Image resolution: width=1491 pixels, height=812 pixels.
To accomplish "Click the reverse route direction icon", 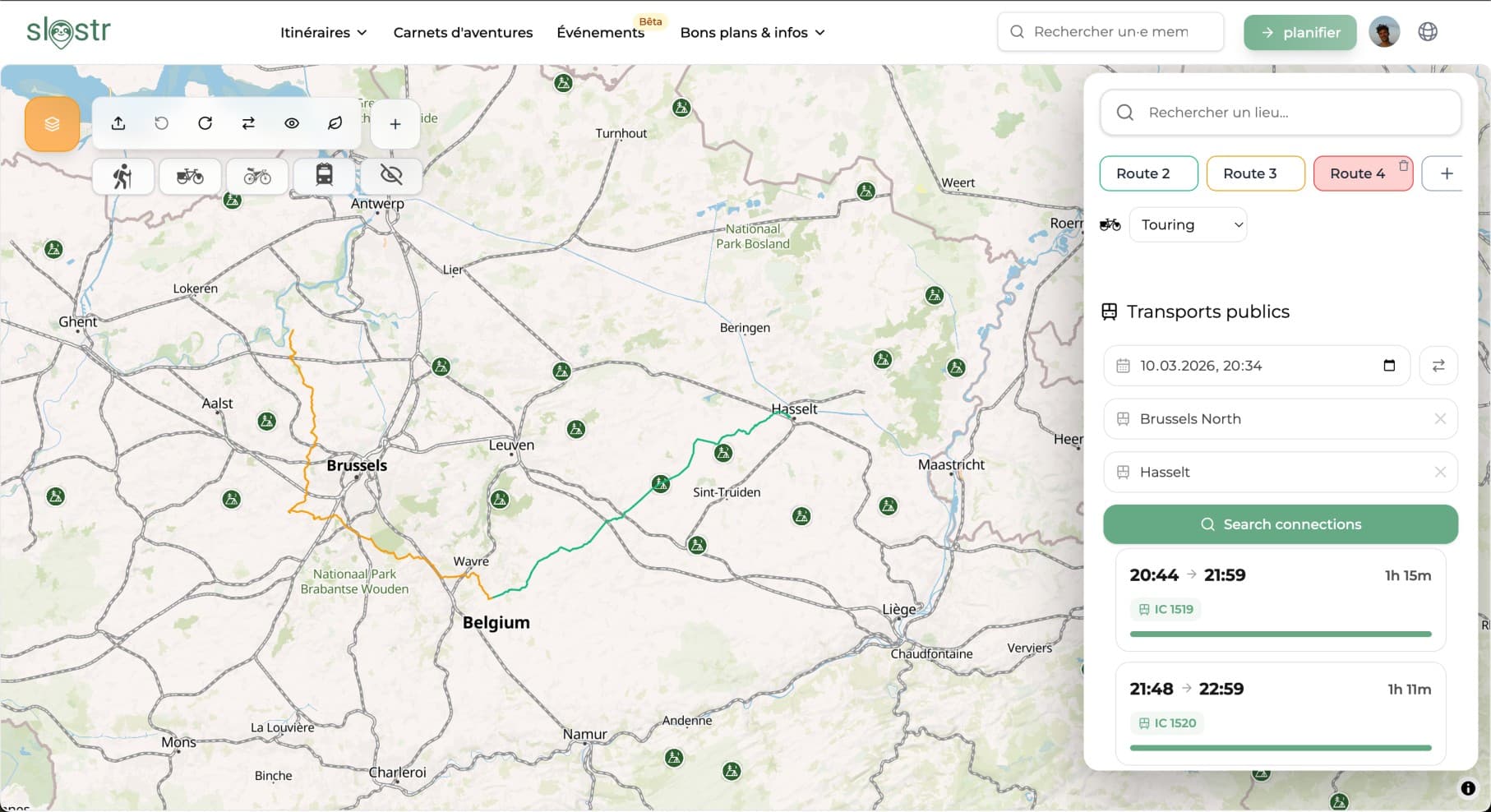I will pyautogui.click(x=248, y=123).
